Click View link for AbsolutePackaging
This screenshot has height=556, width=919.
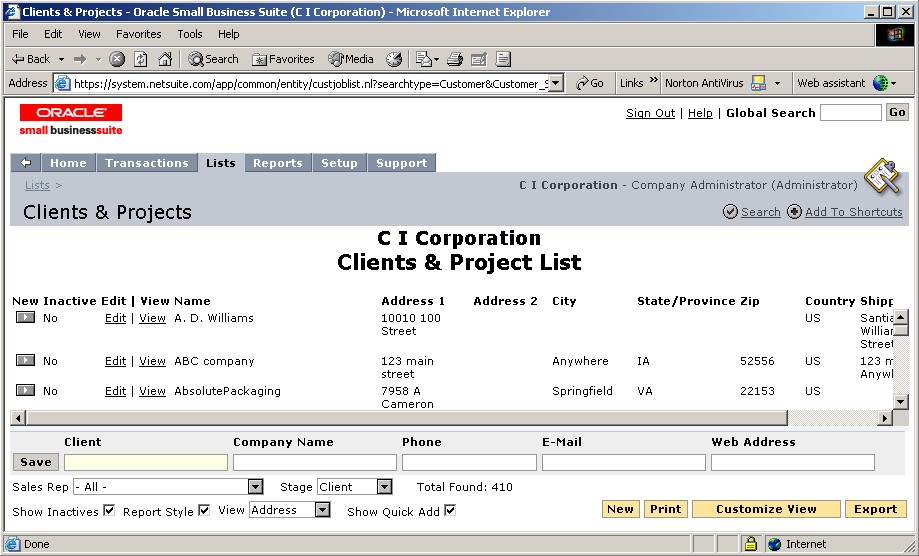[152, 391]
